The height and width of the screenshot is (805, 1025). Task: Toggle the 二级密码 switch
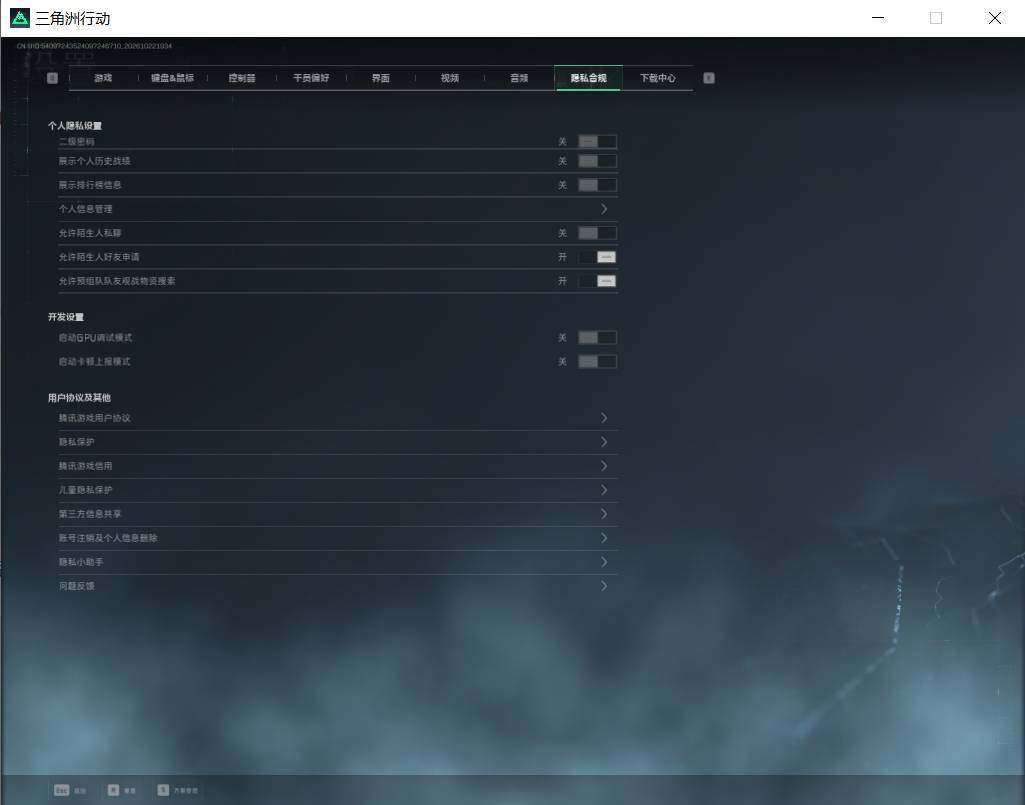coord(597,141)
